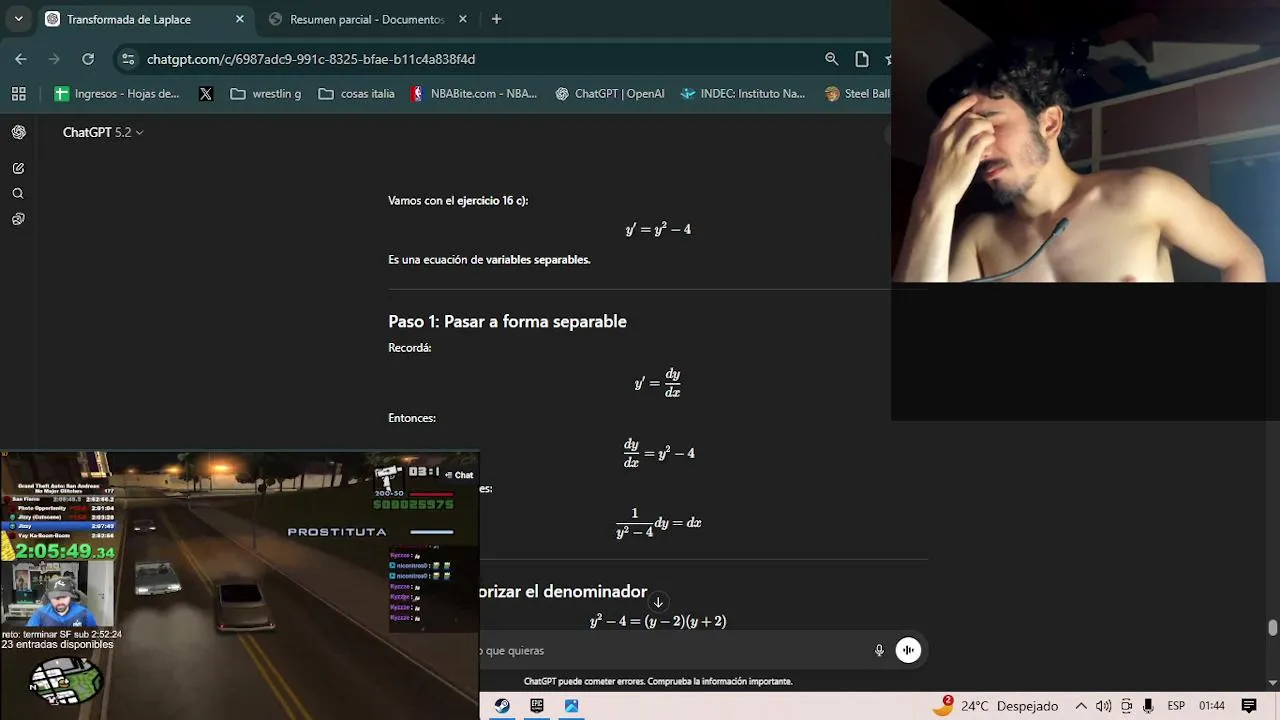Image resolution: width=1280 pixels, height=720 pixels.
Task: Click the Recordá: text
Action: [409, 347]
